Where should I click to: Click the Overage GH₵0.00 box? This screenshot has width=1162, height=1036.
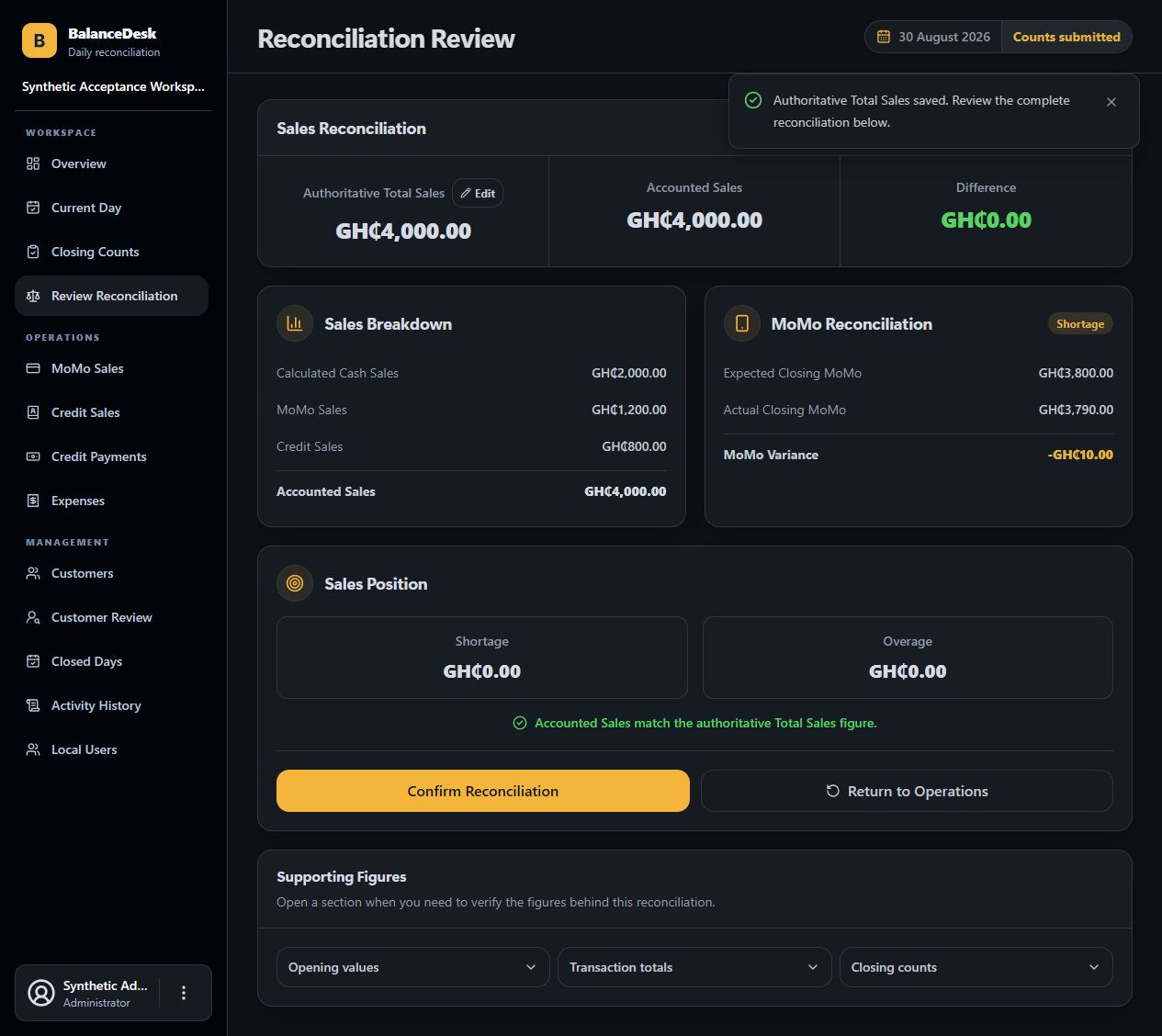click(908, 658)
